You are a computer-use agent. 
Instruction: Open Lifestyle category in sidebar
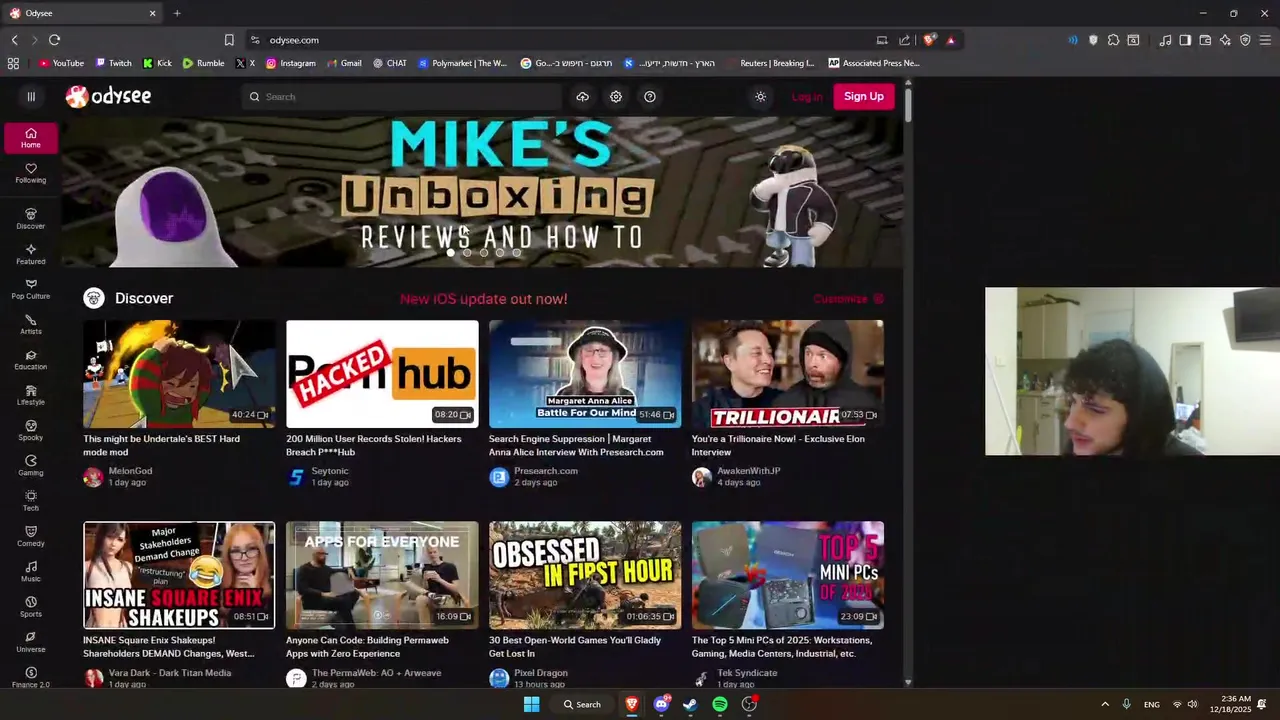click(x=31, y=396)
